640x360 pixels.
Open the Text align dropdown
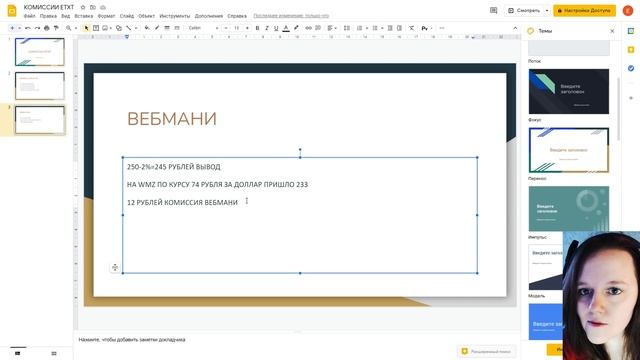click(x=332, y=28)
